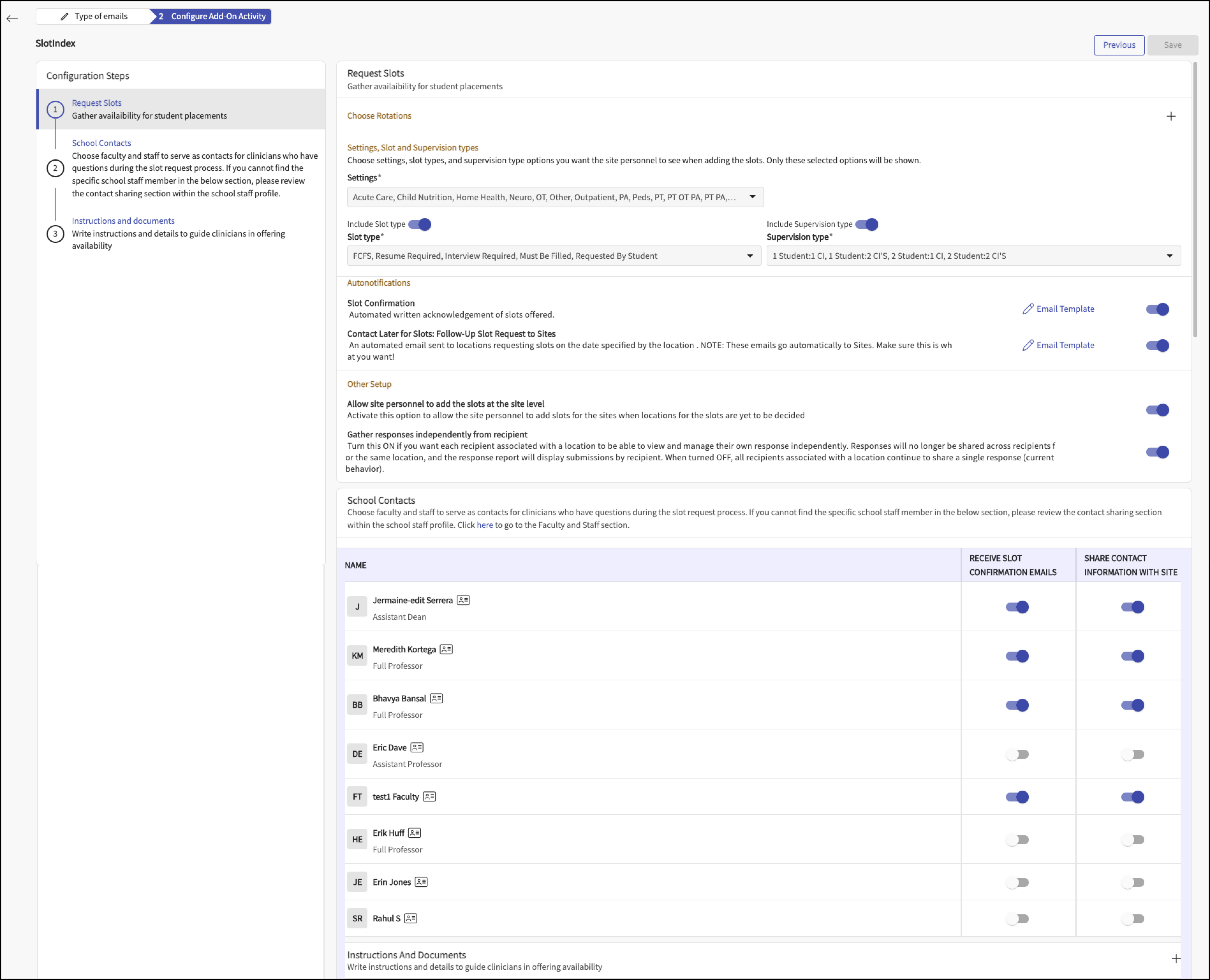Enable slot confirmation emails for Erik Huff
Screen dimensions: 1210x980
point(1017,840)
